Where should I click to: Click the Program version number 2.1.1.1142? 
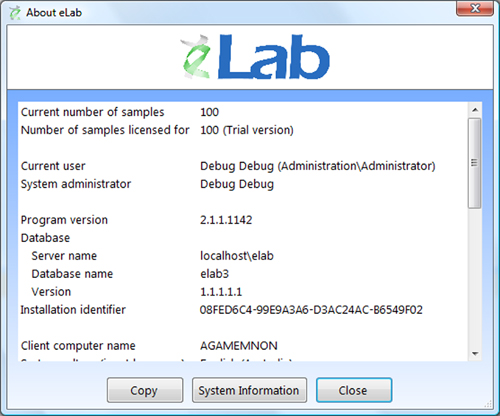click(226, 220)
